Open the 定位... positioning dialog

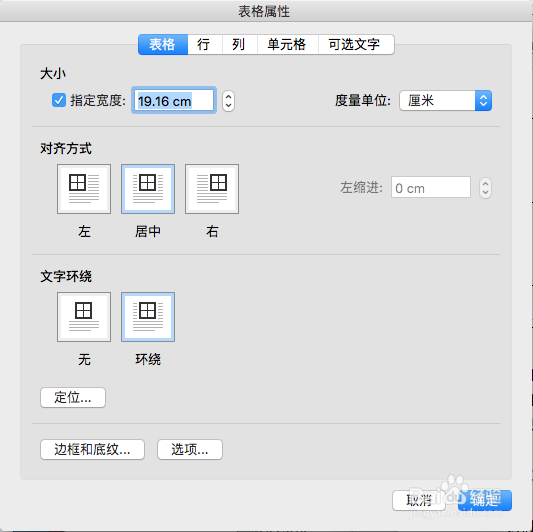point(73,397)
